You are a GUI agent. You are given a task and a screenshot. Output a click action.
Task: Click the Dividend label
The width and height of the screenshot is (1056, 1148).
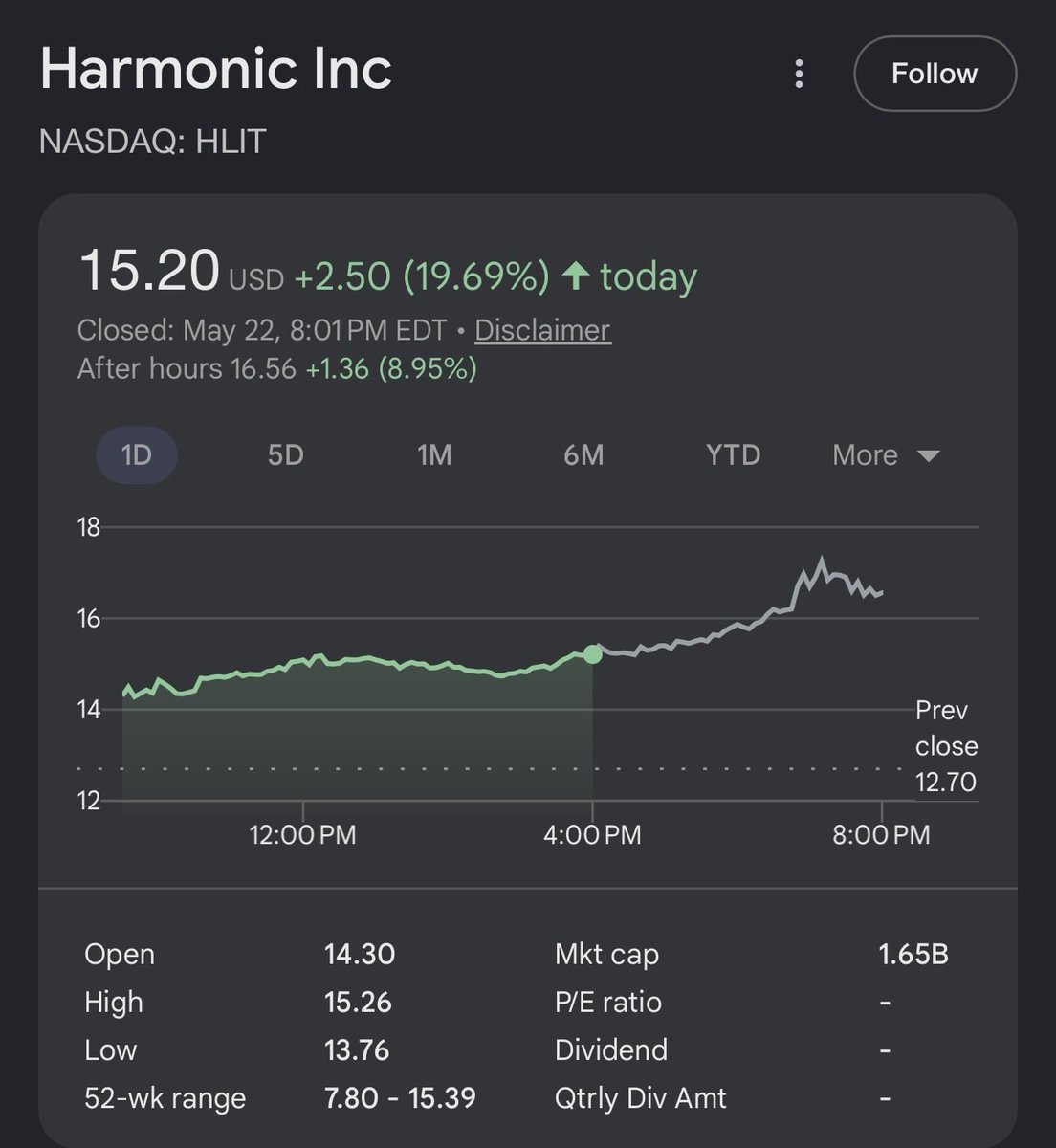(611, 1050)
